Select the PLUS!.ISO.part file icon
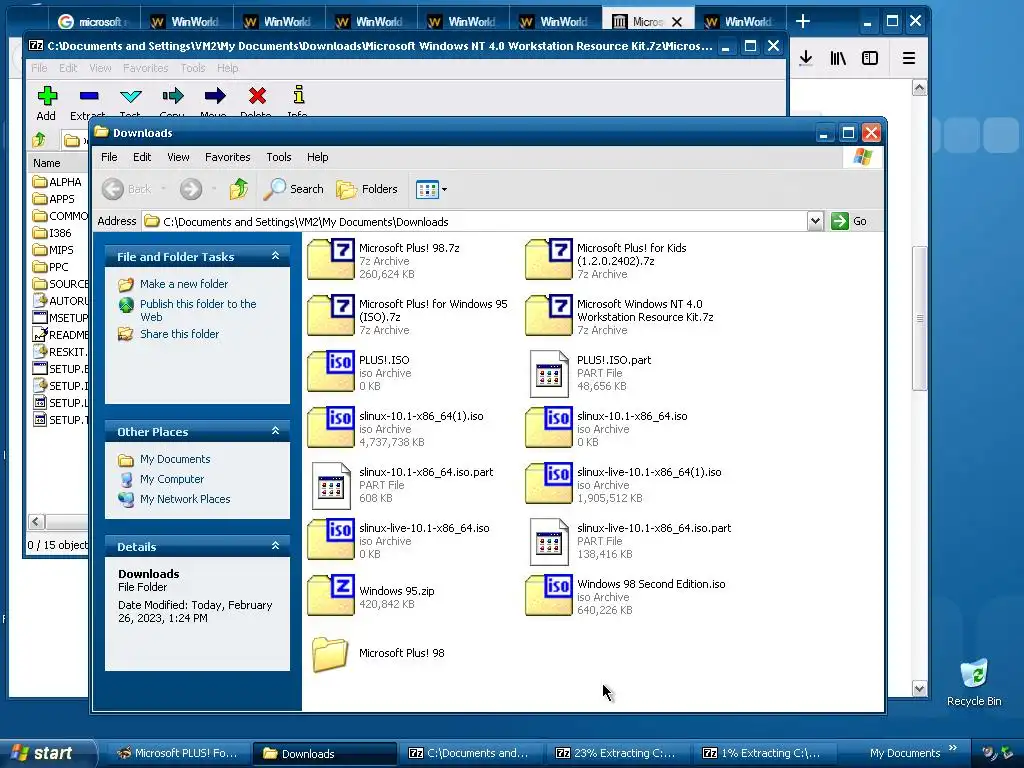 click(549, 373)
